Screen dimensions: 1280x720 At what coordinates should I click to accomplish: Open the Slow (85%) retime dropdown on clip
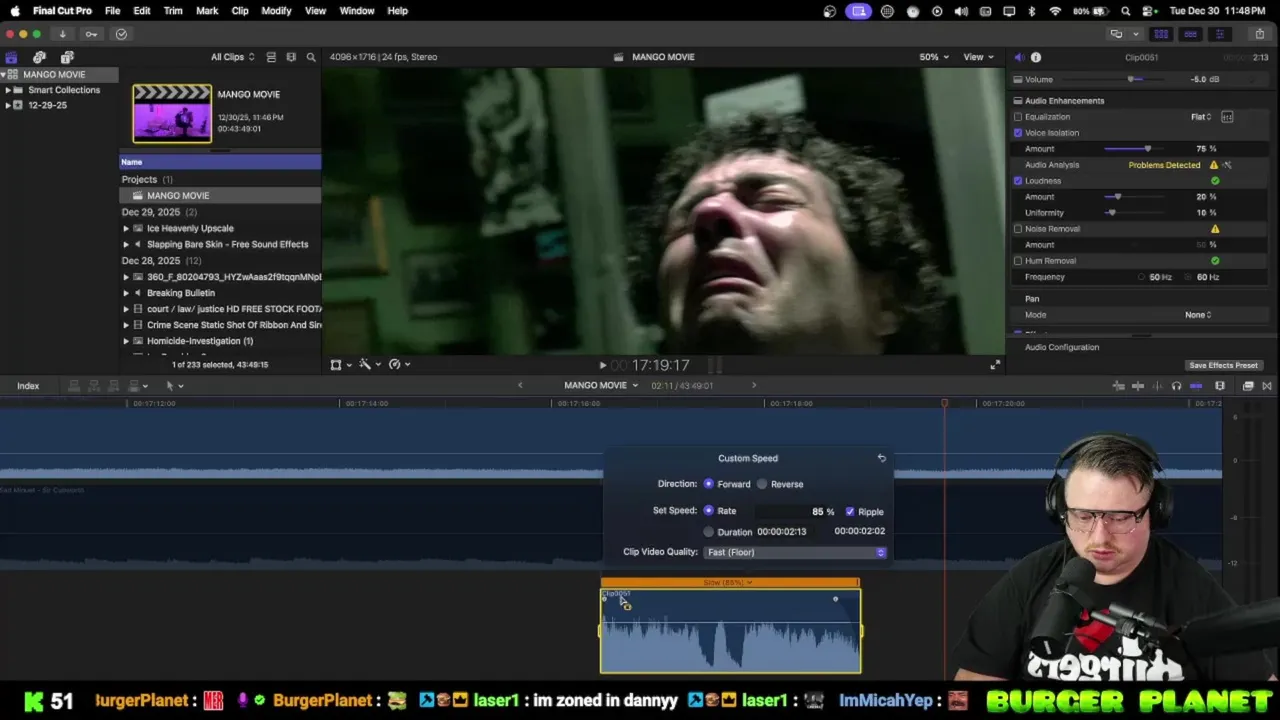click(729, 582)
